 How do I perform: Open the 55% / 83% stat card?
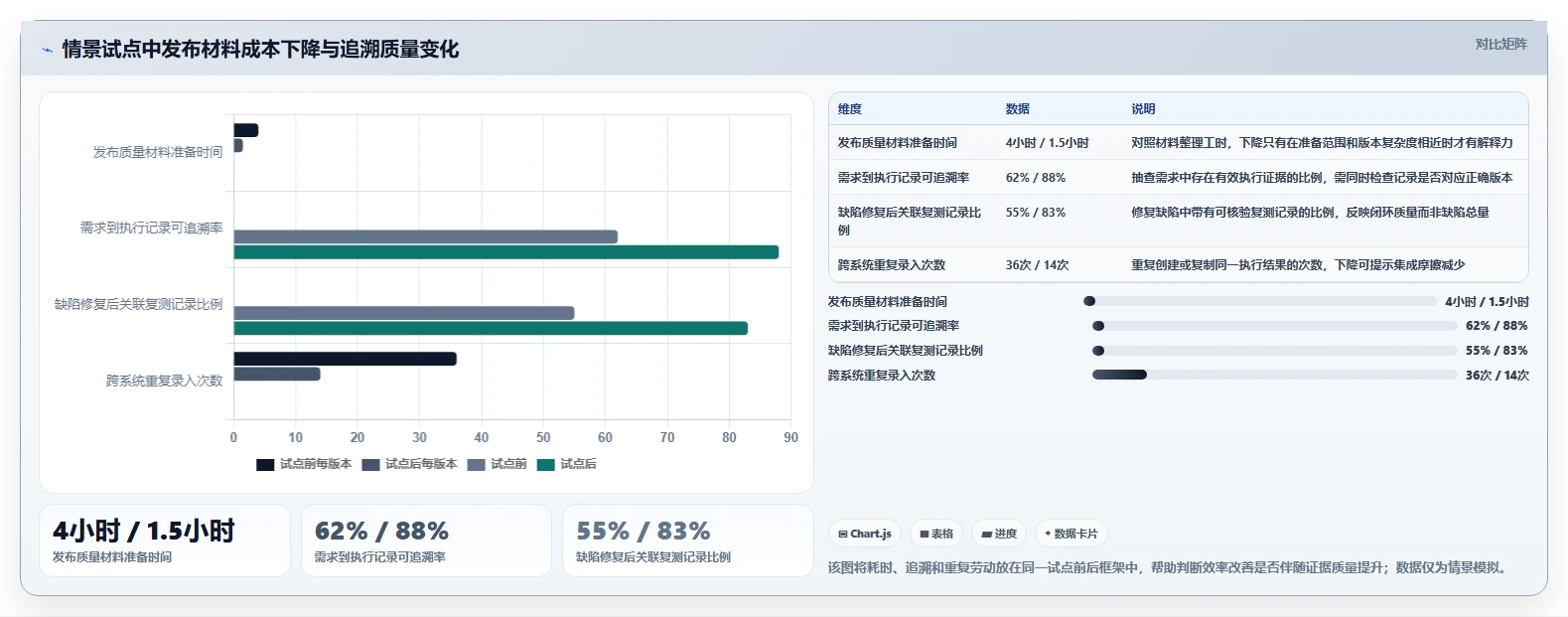(x=687, y=540)
